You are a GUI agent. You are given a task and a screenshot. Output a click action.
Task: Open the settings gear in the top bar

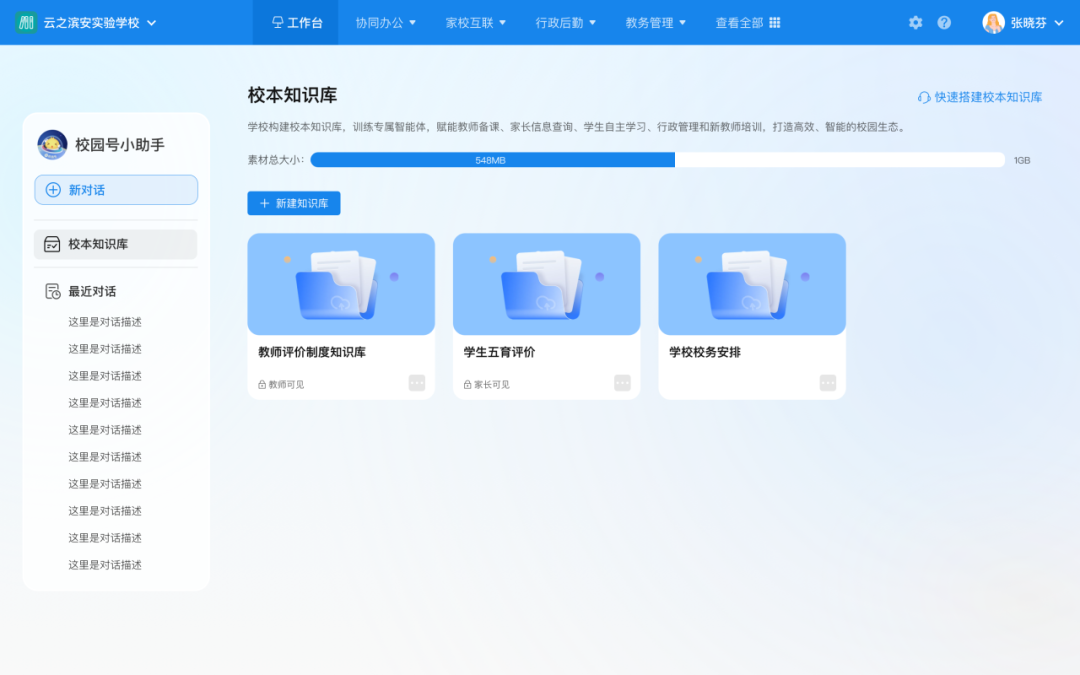point(915,22)
